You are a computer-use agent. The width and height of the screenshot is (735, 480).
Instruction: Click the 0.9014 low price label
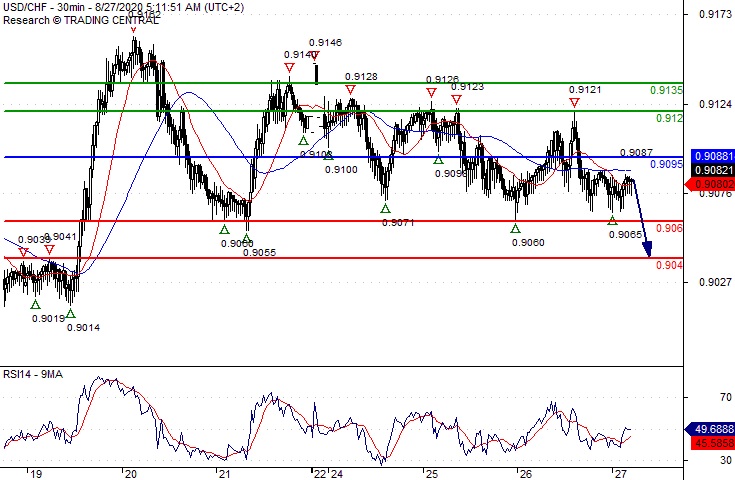83,328
